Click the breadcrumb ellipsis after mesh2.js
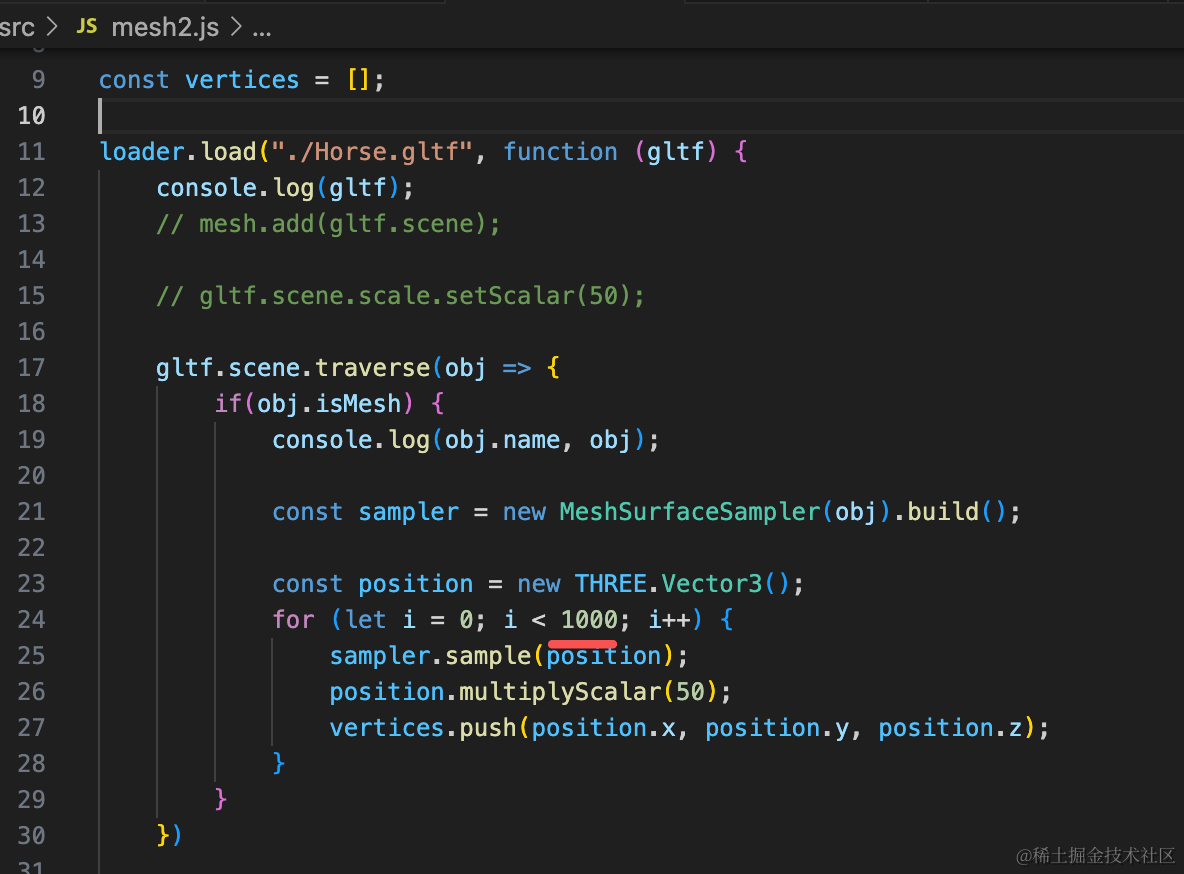 tap(261, 31)
